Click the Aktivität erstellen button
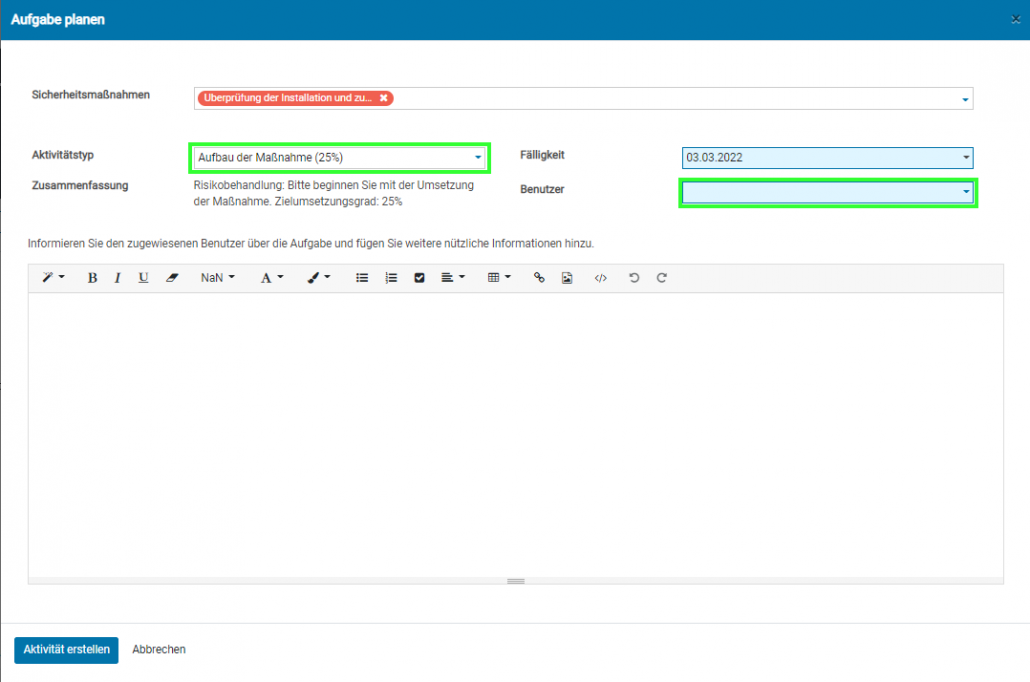Viewport: 1030px width, 682px height. (x=66, y=650)
